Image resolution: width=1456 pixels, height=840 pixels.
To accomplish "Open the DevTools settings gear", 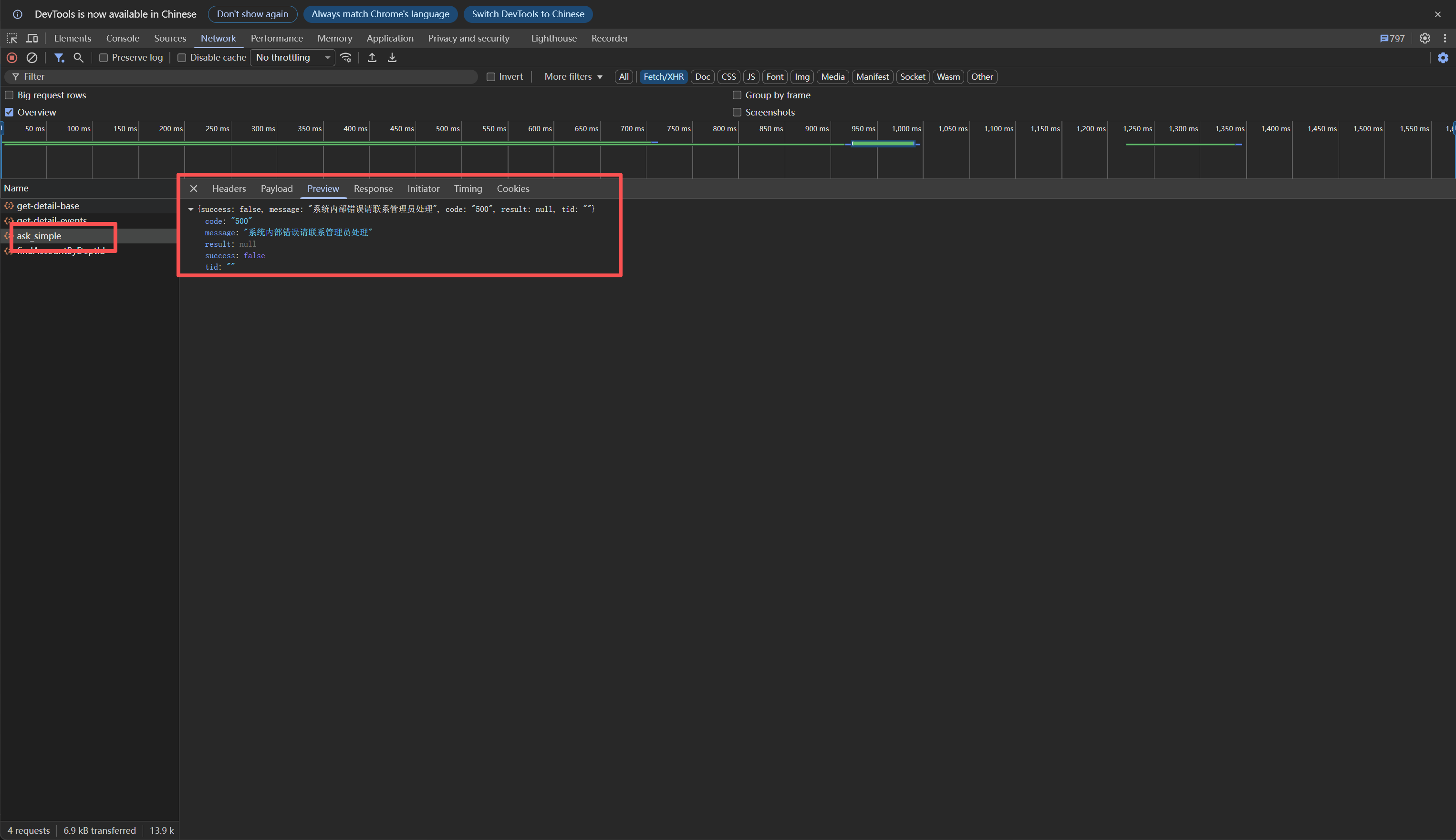I will coord(1425,38).
